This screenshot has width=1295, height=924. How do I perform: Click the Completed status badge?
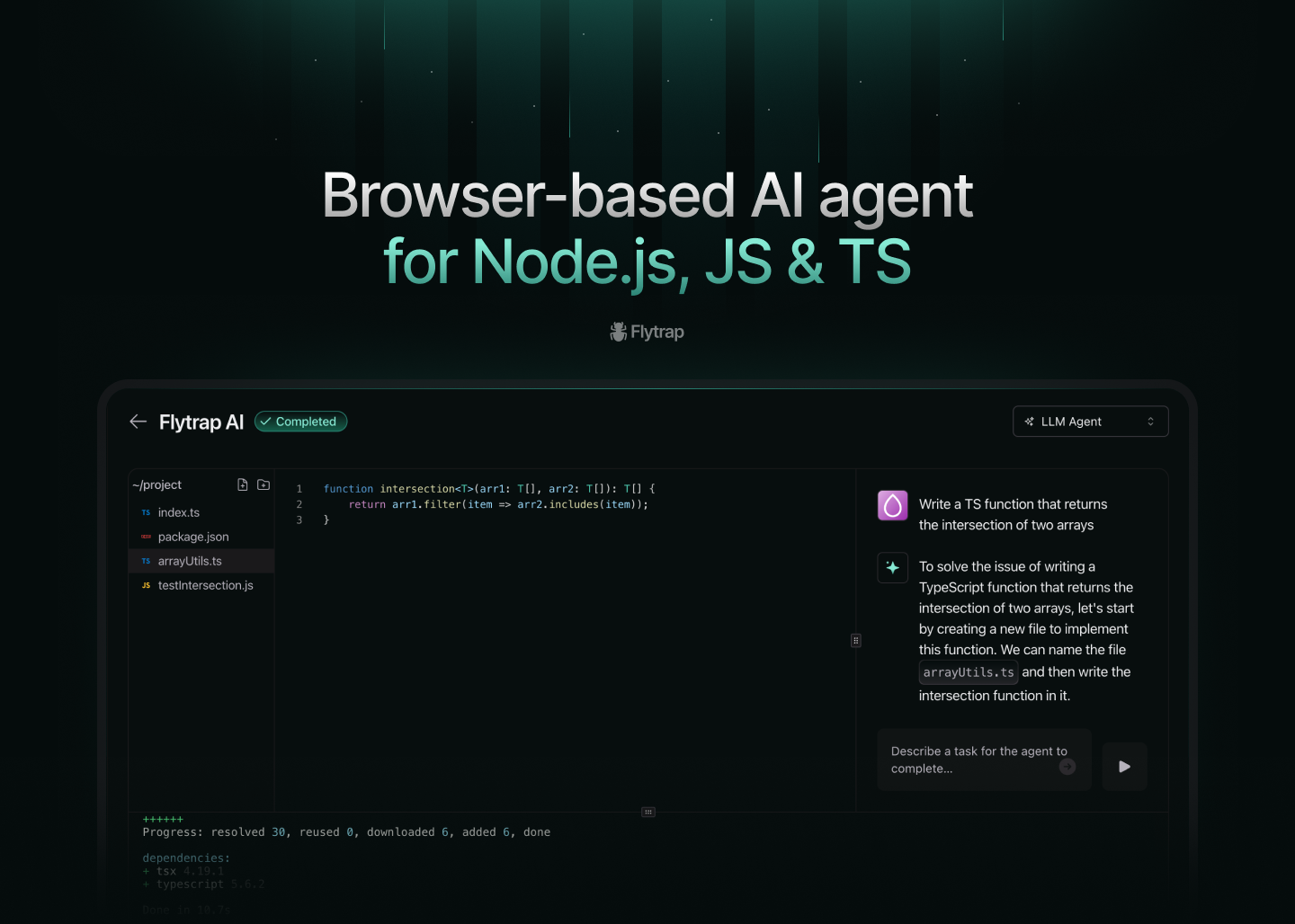pos(300,422)
